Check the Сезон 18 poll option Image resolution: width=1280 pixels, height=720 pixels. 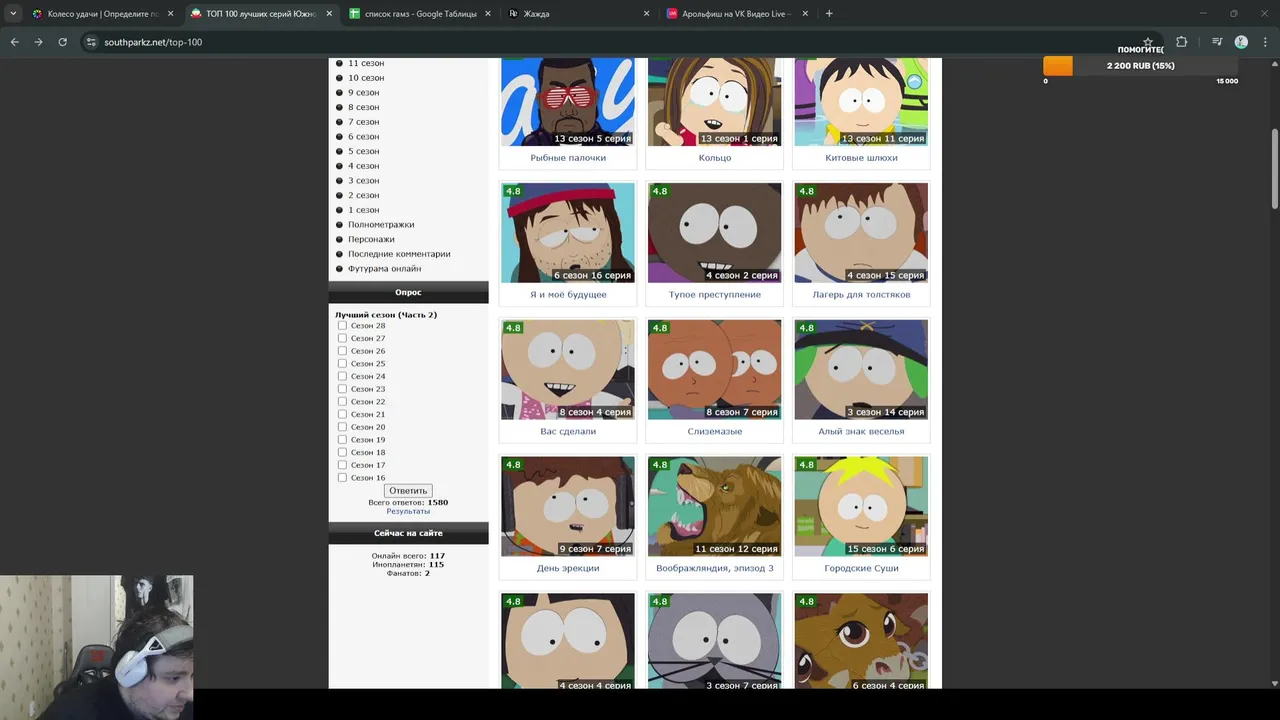342,452
